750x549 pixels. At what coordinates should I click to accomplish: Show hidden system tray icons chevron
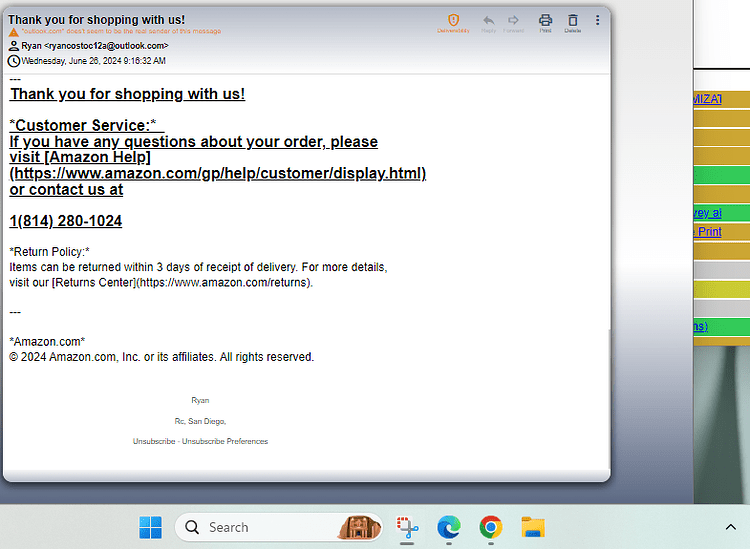tap(730, 527)
